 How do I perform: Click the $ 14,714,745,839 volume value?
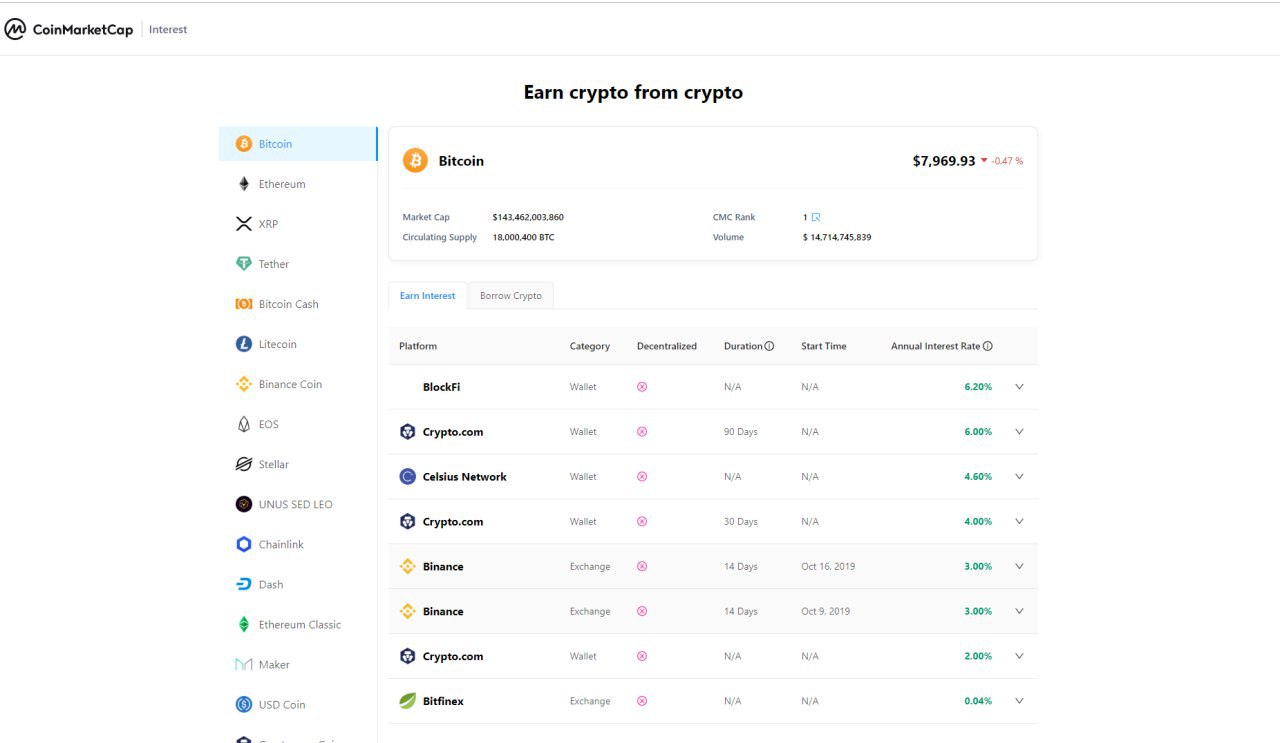837,237
